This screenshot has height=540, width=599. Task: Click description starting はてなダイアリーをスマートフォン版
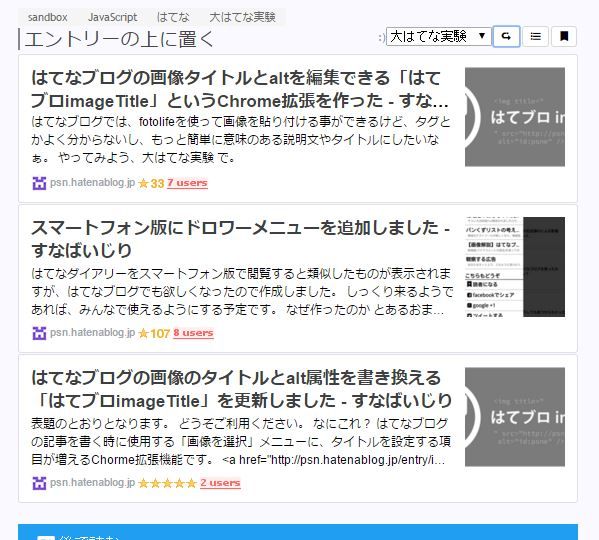pos(242,291)
